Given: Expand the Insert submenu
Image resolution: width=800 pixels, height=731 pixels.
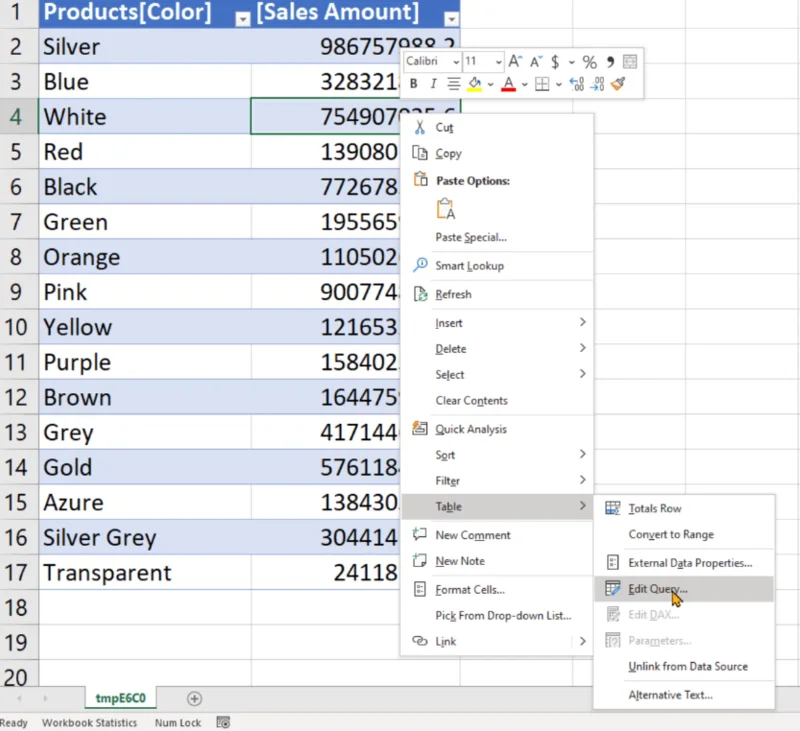Looking at the screenshot, I should [x=497, y=323].
